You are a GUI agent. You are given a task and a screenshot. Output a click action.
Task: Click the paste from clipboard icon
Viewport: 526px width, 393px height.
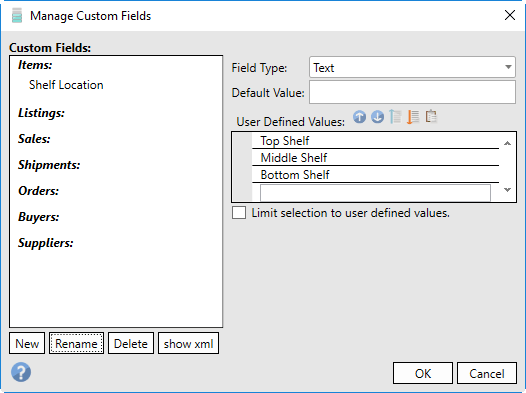(431, 117)
